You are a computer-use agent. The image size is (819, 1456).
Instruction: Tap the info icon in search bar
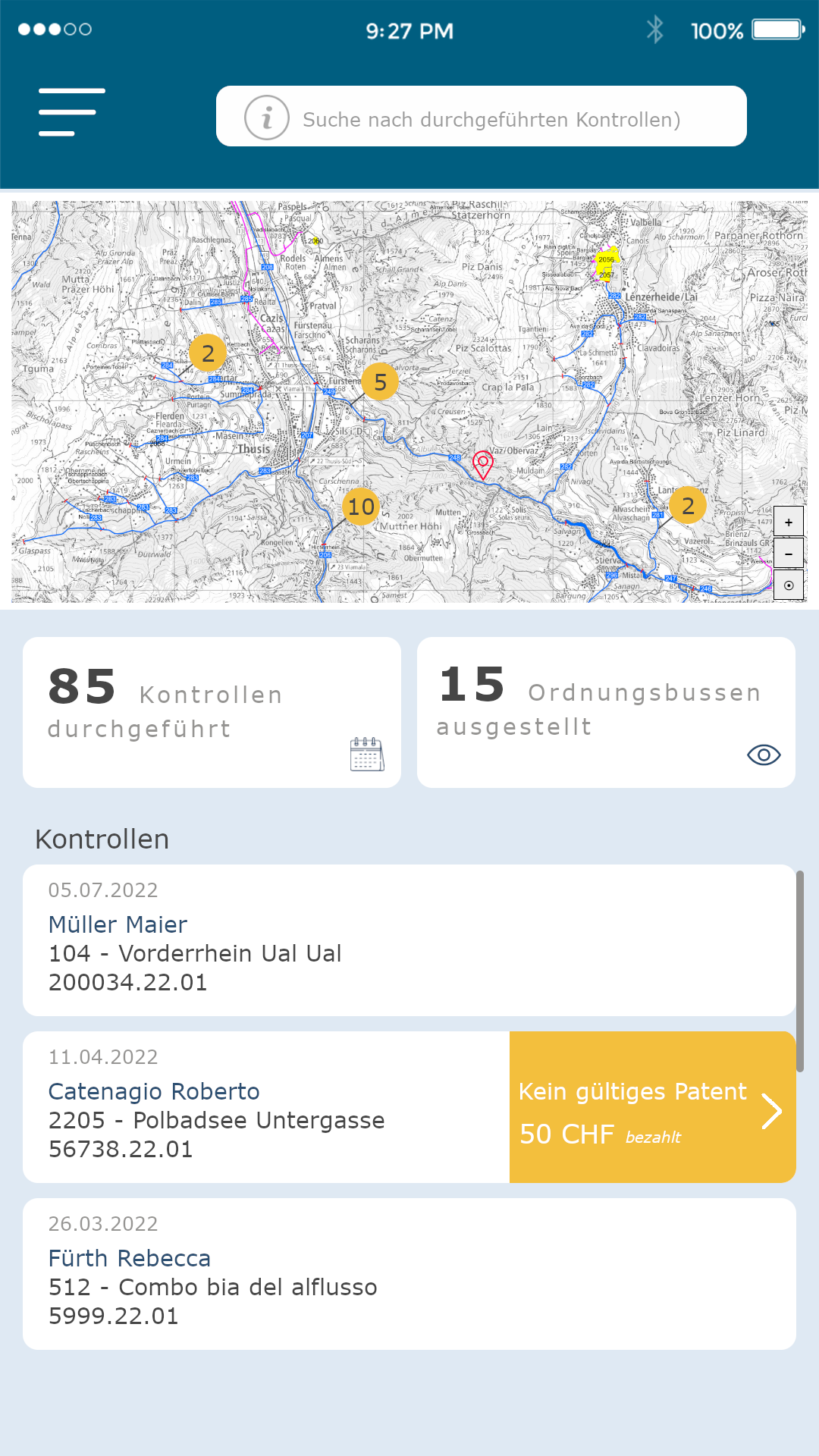pos(266,118)
